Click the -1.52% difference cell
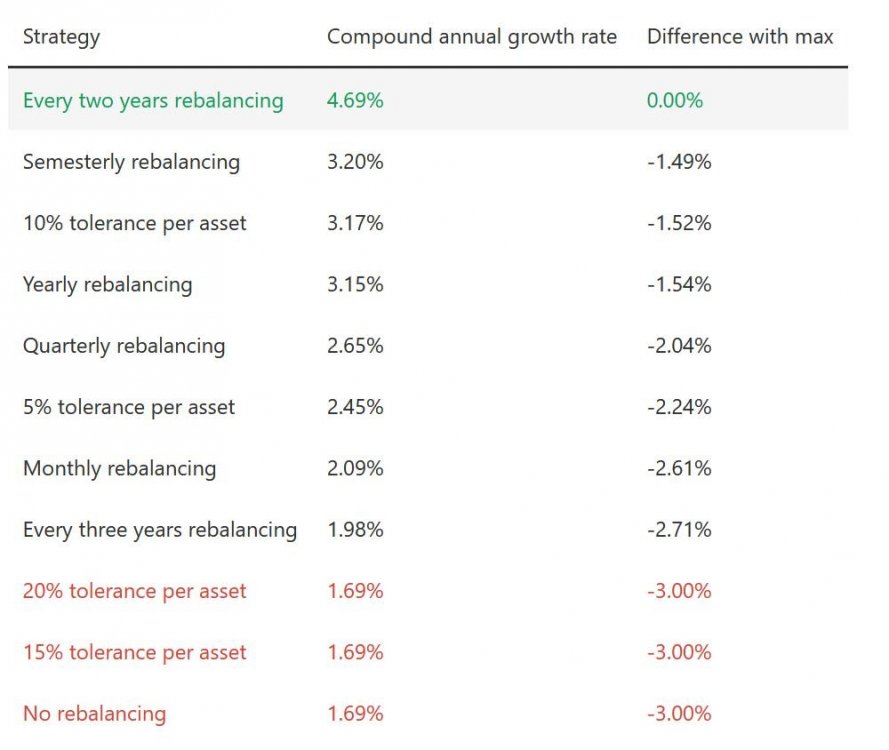 point(679,223)
